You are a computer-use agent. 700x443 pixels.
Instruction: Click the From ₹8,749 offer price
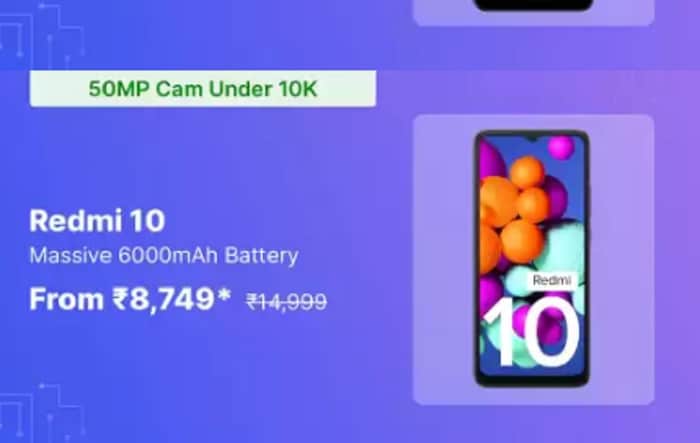point(130,299)
